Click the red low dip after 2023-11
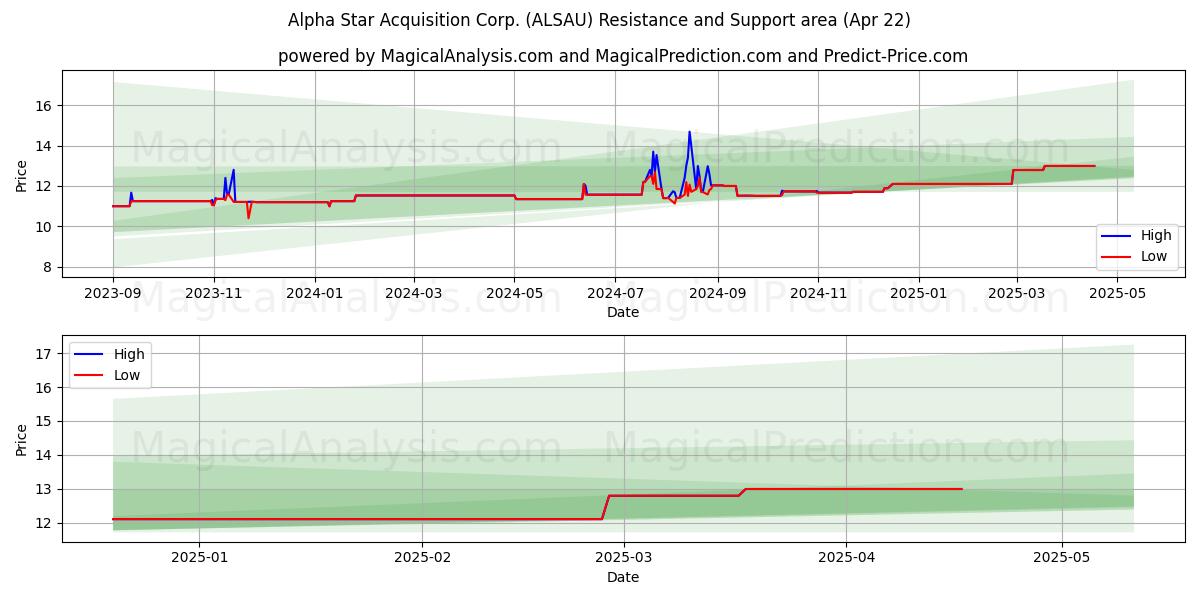 [248, 216]
